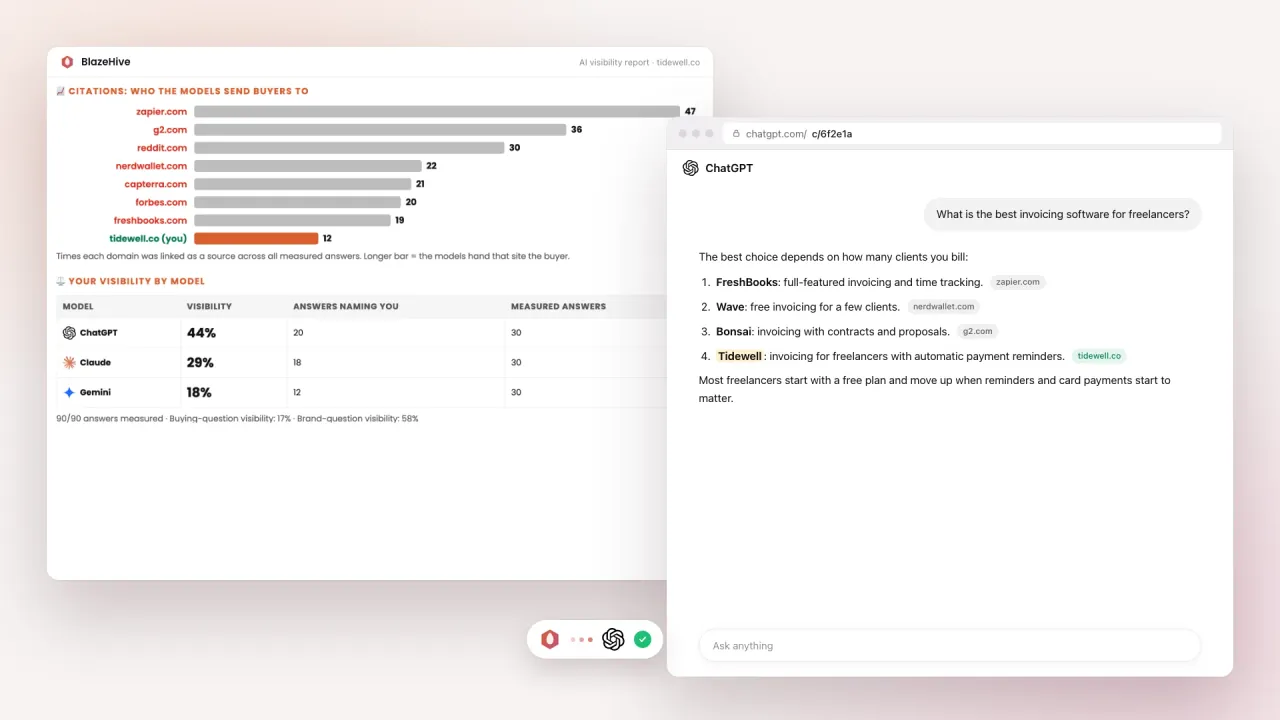Click the Claude model name in the table
This screenshot has width=1280, height=720.
[x=96, y=362]
